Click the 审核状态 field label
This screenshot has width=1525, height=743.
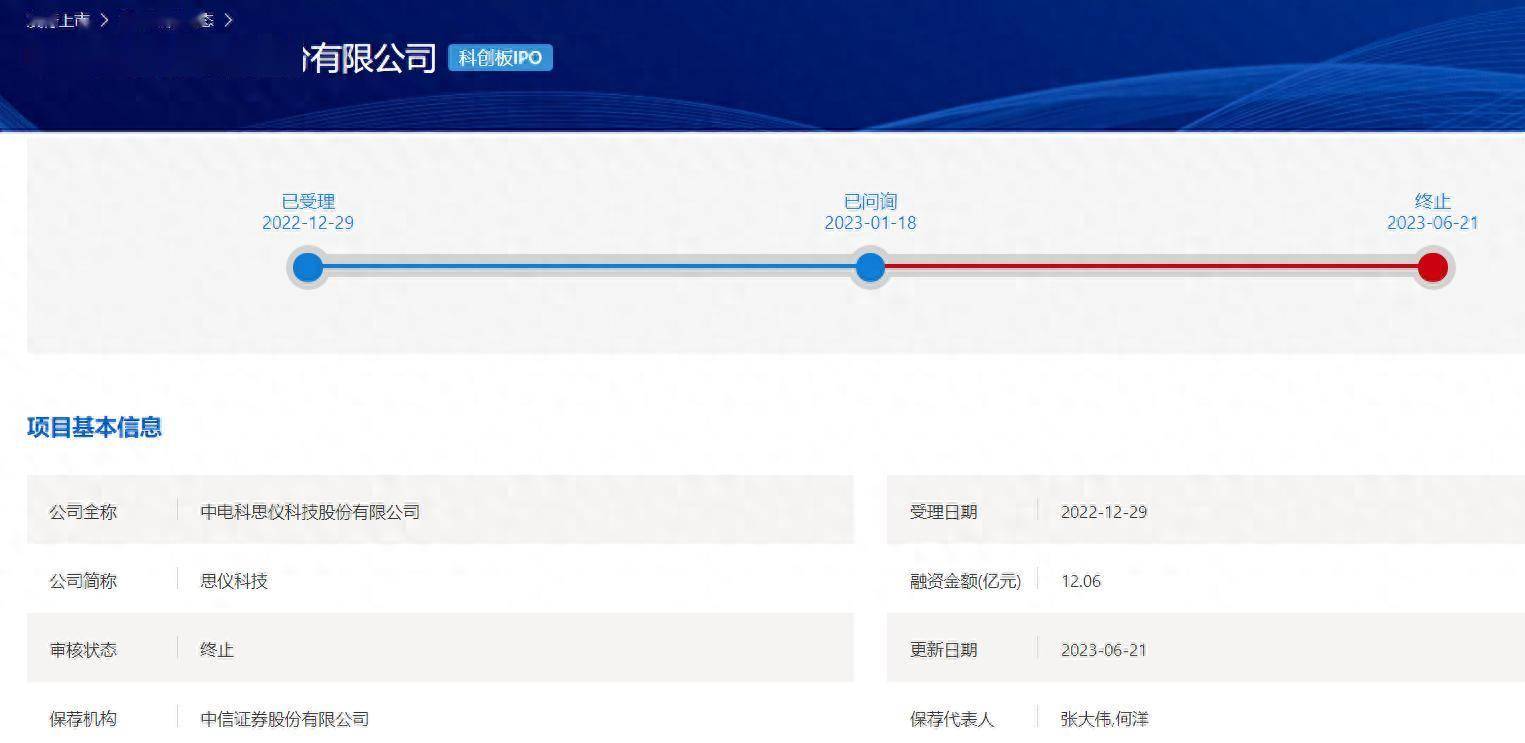click(x=83, y=650)
